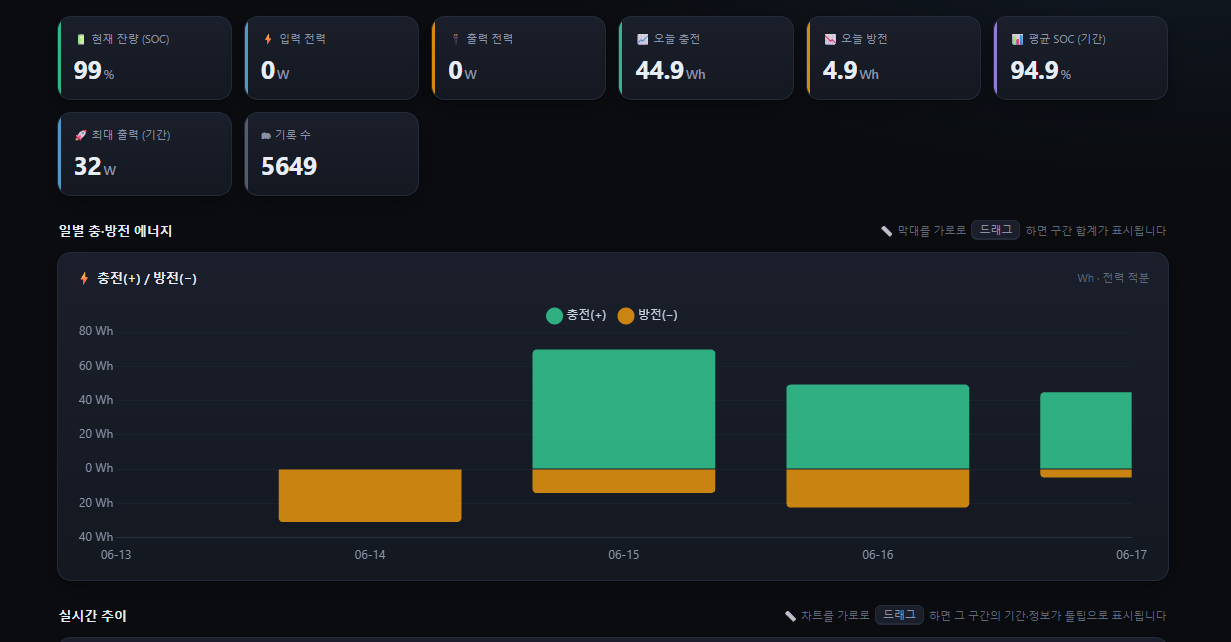
Task: Click the bar chart icon beside 평균 SOC
Action: (x=1017, y=39)
